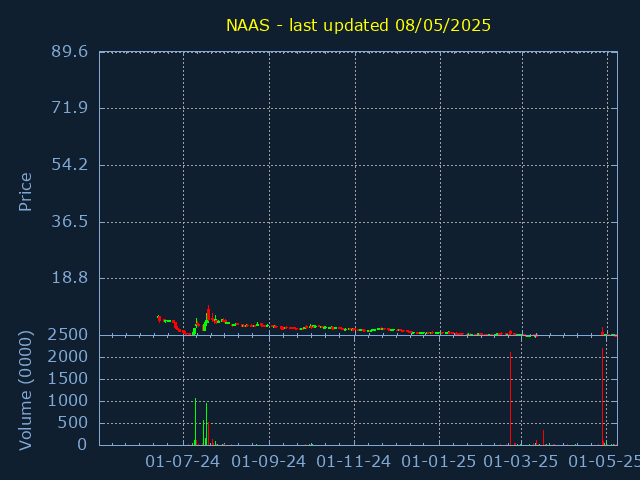Click date label 01-03-25
Viewport: 640px width, 480px height.
pyautogui.click(x=520, y=462)
